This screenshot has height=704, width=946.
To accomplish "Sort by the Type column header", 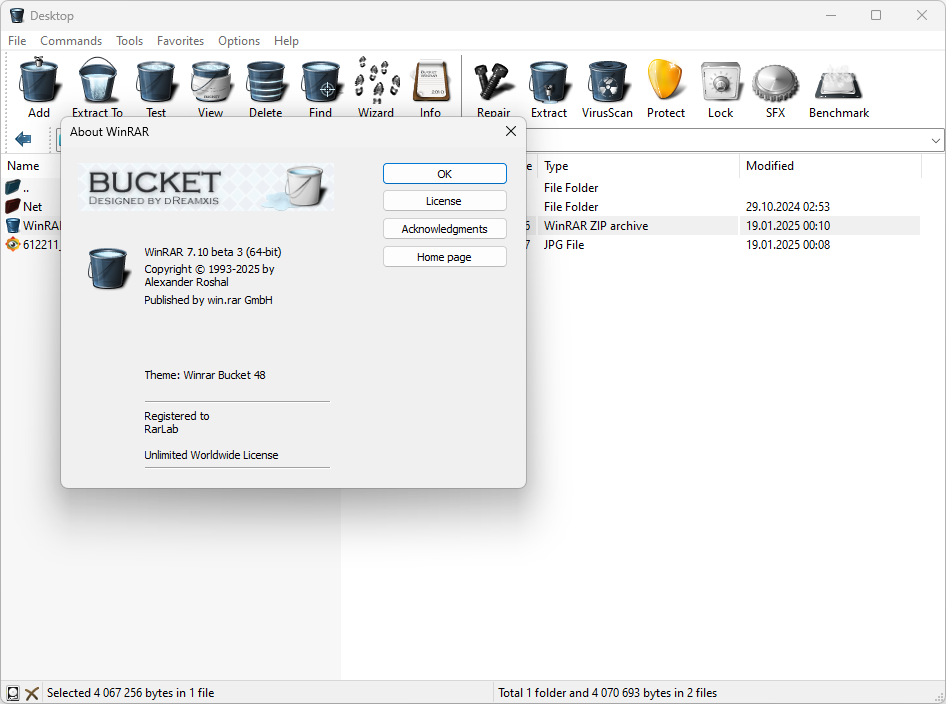I will (x=638, y=165).
